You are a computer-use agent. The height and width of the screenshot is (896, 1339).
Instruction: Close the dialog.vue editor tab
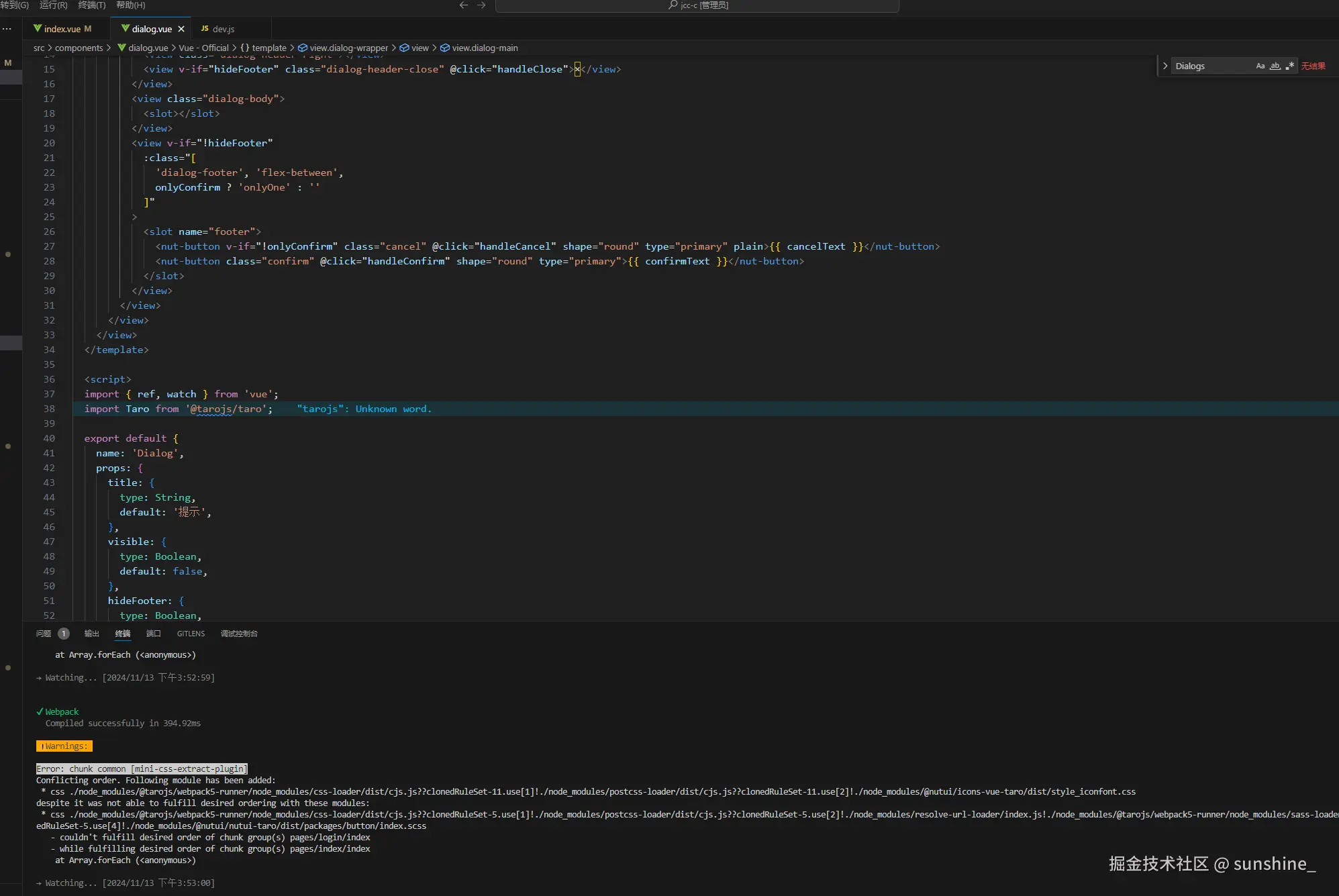(x=181, y=29)
